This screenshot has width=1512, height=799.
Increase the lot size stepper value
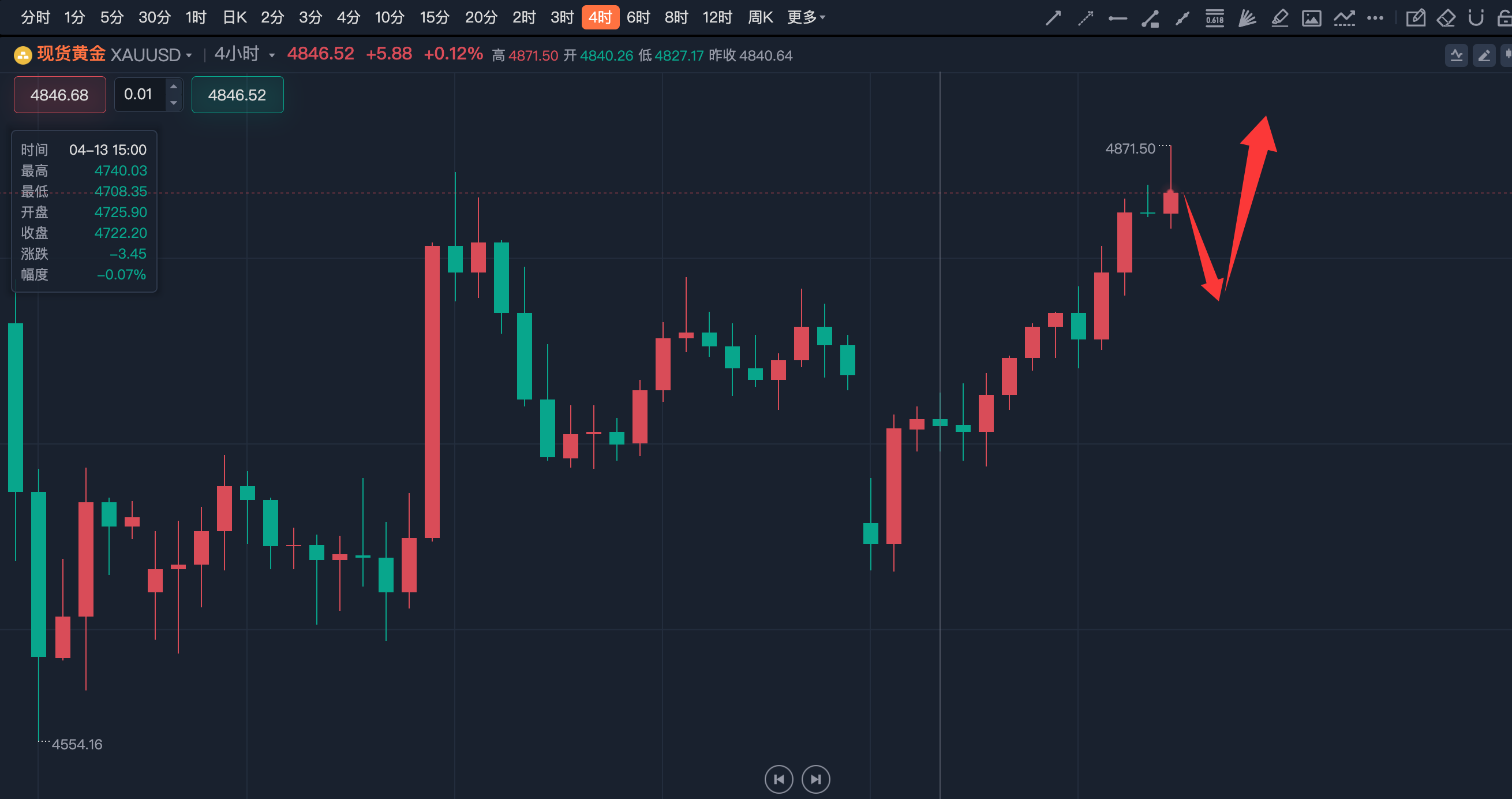(173, 86)
